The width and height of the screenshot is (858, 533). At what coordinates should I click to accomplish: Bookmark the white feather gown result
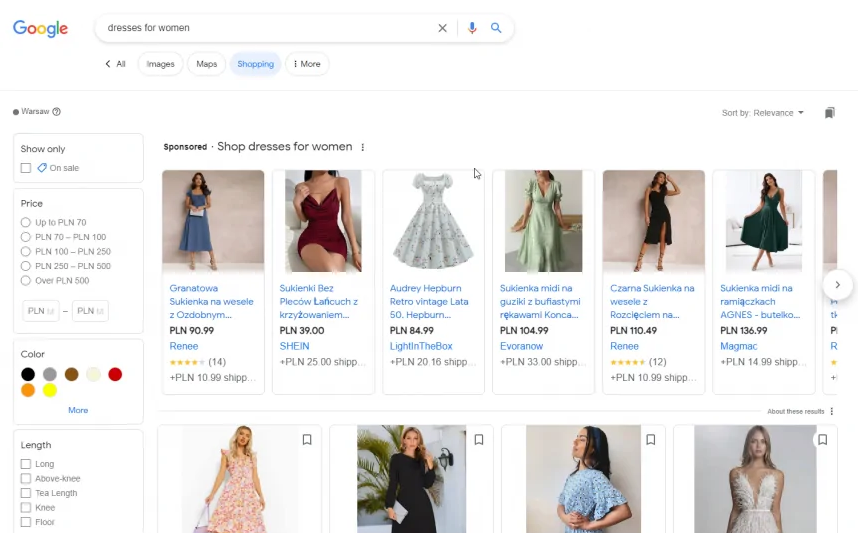click(822, 440)
